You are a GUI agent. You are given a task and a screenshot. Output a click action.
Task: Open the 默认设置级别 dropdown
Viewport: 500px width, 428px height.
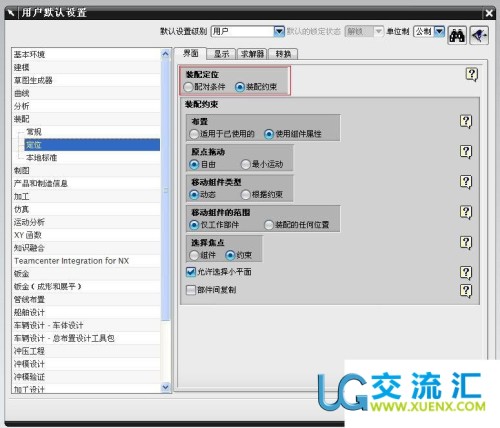click(x=279, y=32)
